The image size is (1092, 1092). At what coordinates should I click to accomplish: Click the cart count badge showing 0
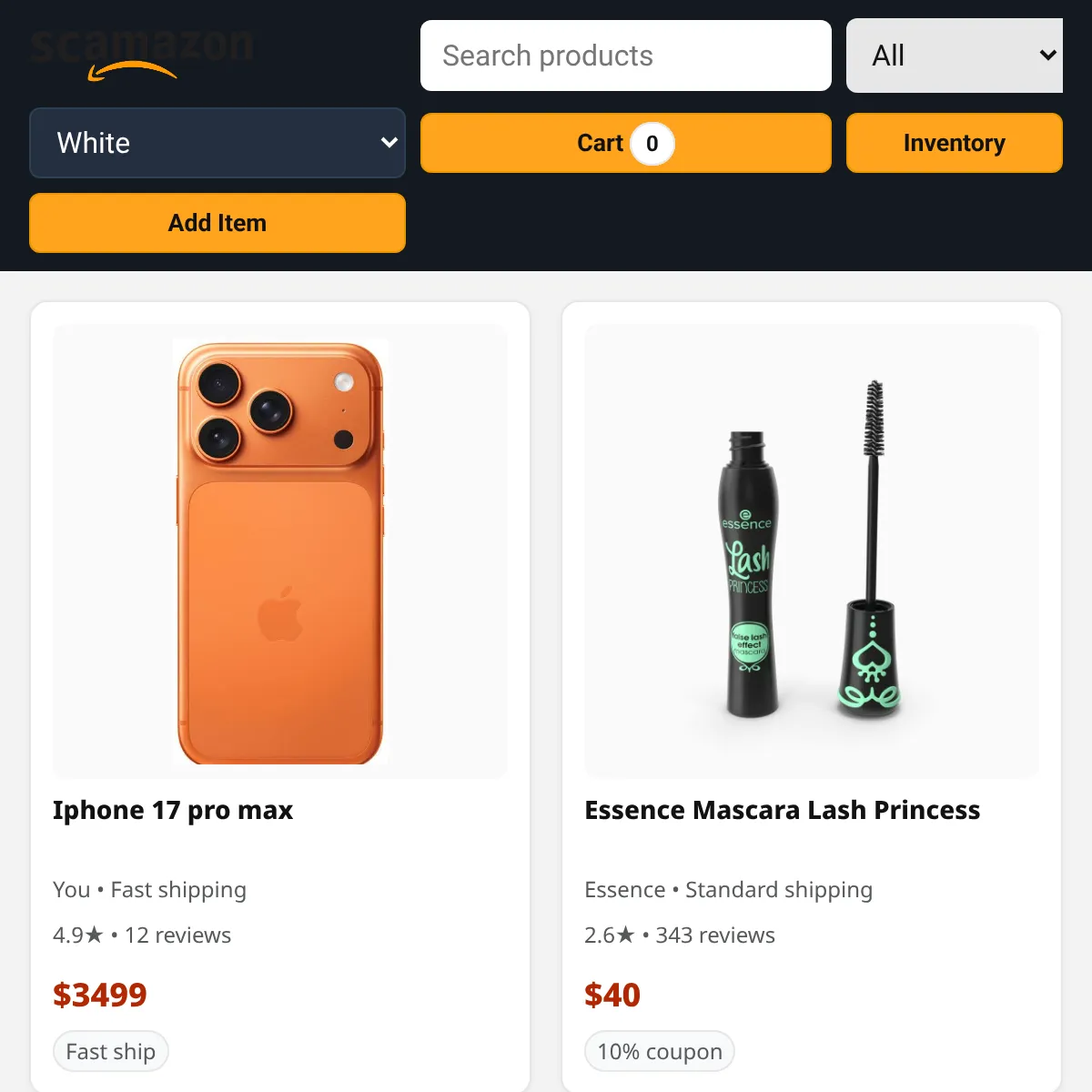(652, 144)
